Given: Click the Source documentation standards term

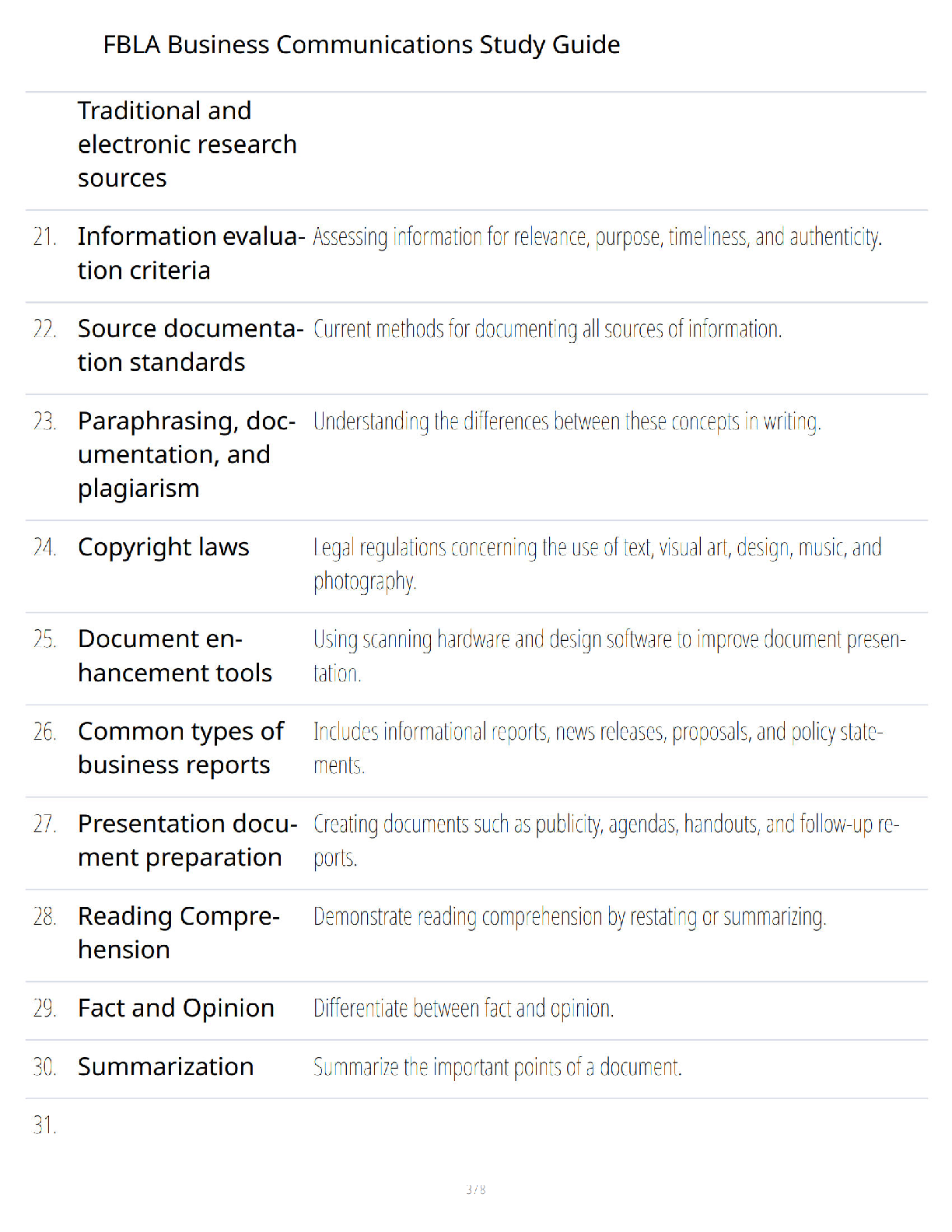Looking at the screenshot, I should tap(191, 345).
